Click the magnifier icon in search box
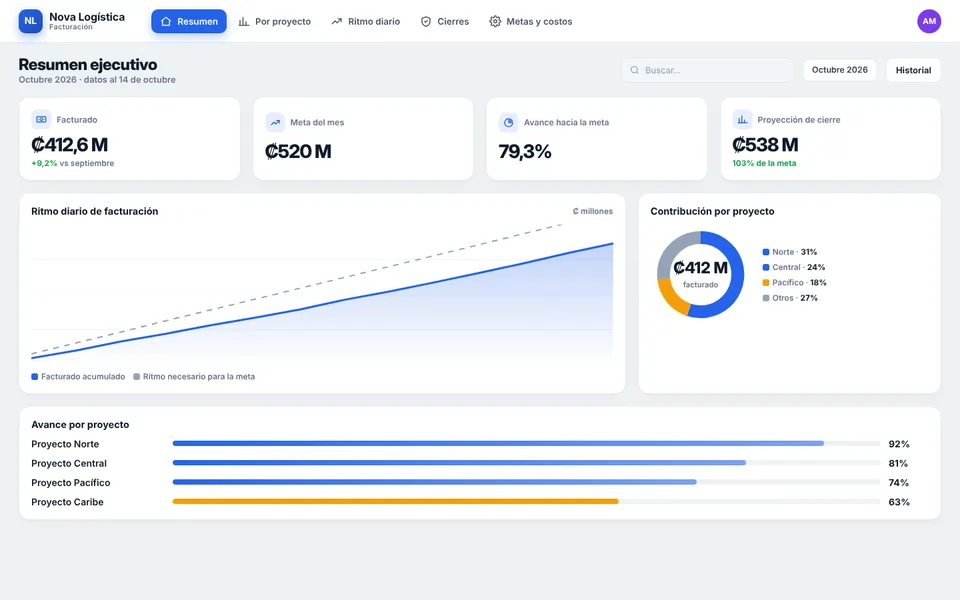The width and height of the screenshot is (960, 600). tap(635, 70)
